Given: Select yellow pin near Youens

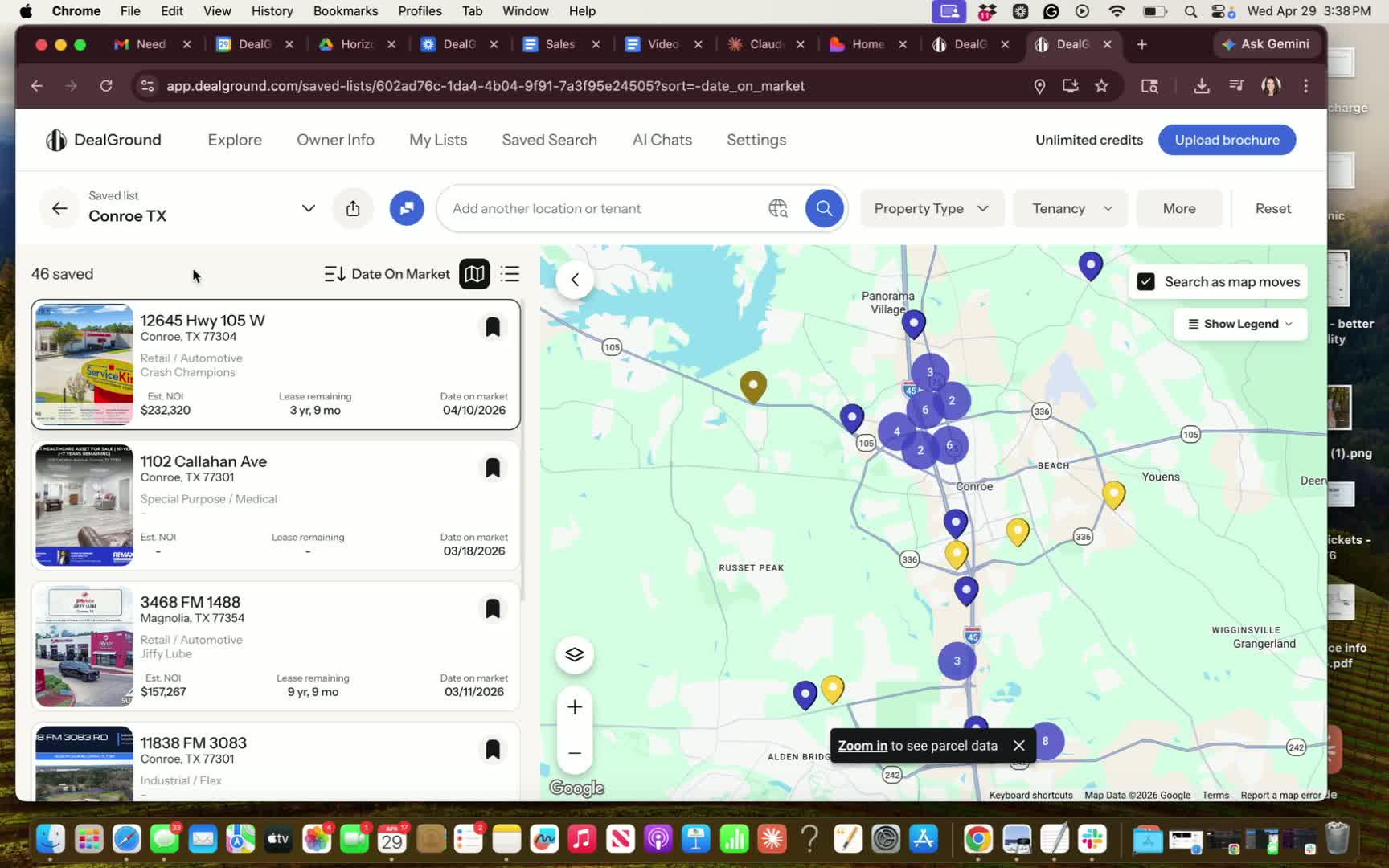Looking at the screenshot, I should (x=1113, y=493).
